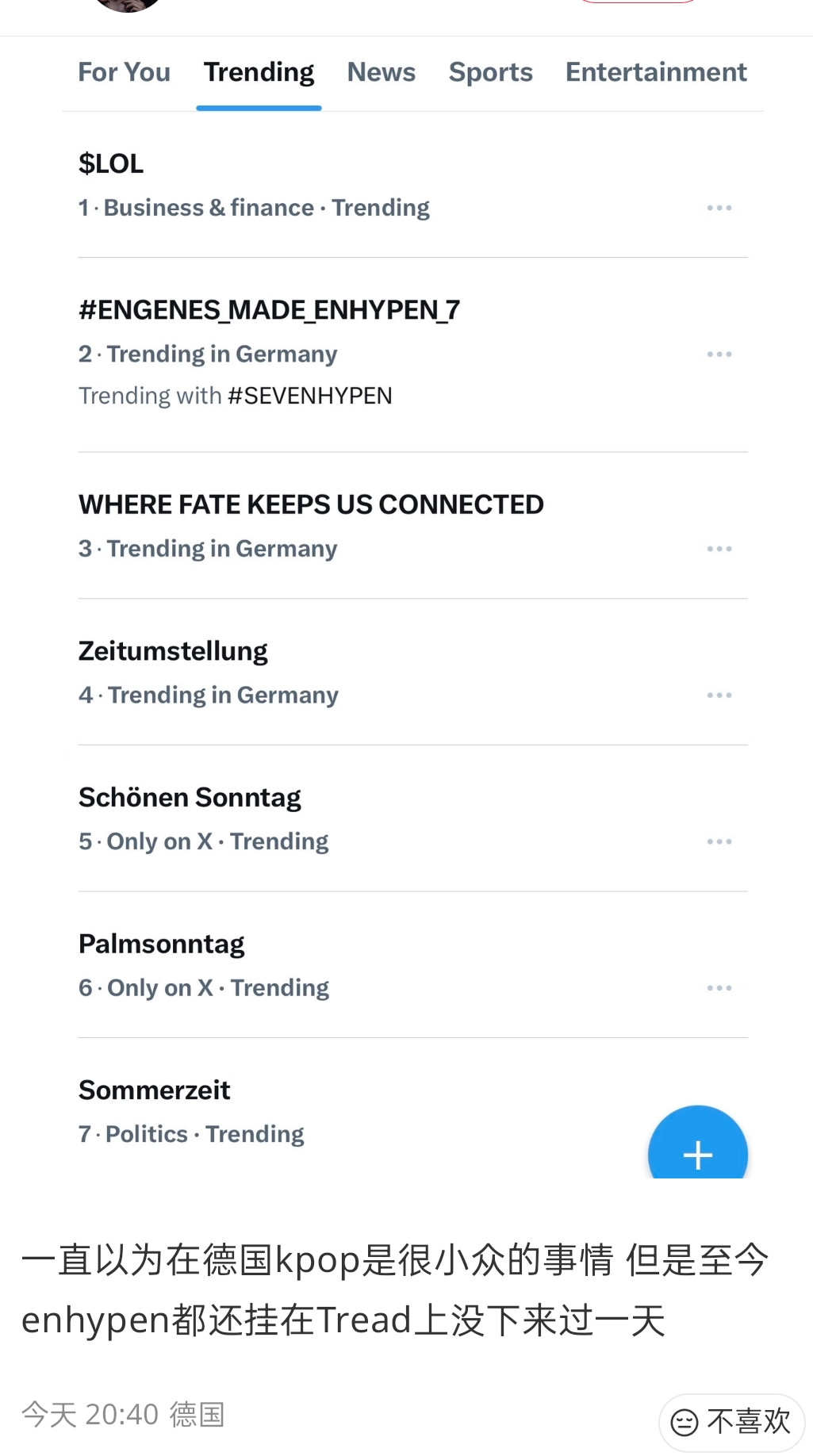
Task: Open the Sports tab
Action: pos(490,72)
